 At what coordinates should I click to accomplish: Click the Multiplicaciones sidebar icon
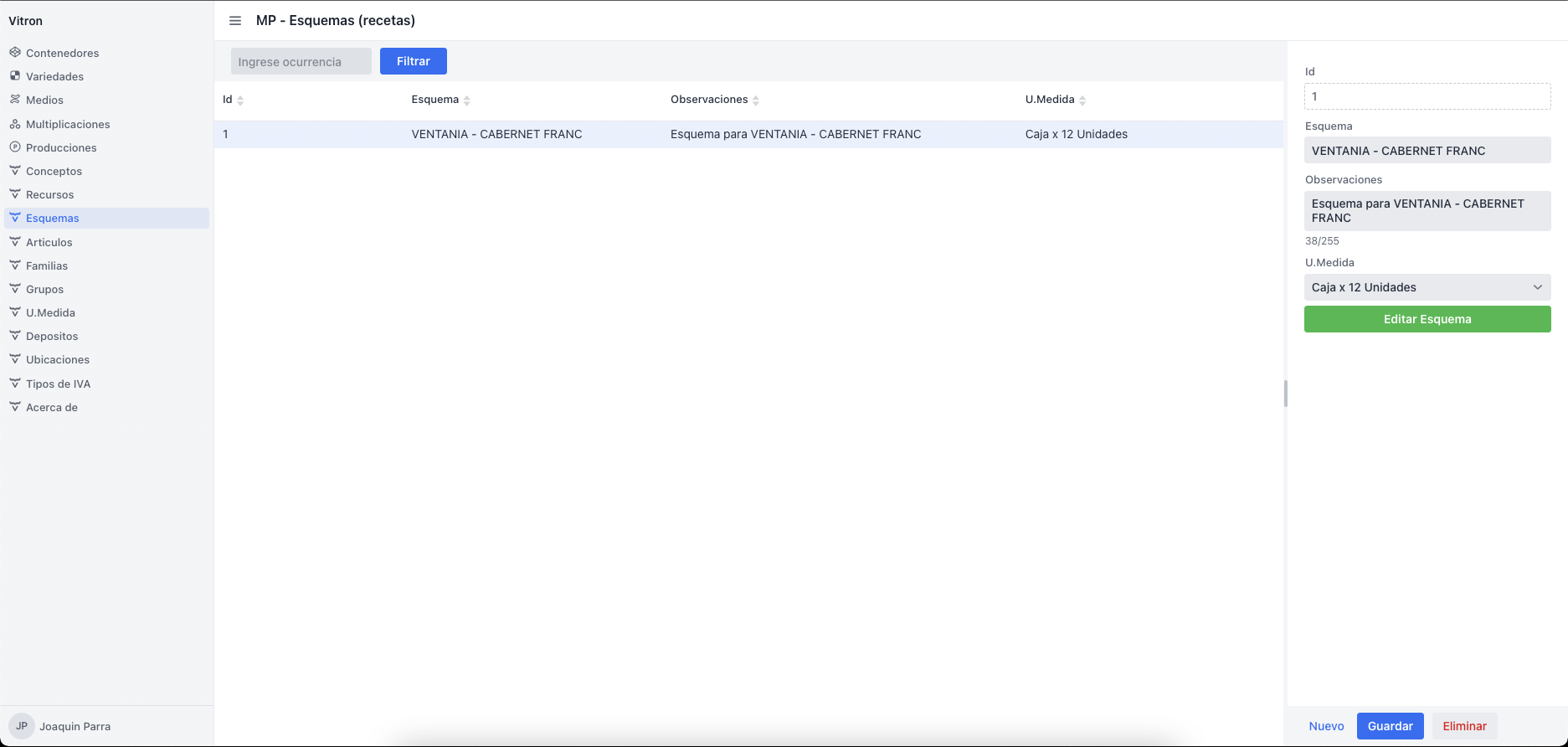point(15,124)
